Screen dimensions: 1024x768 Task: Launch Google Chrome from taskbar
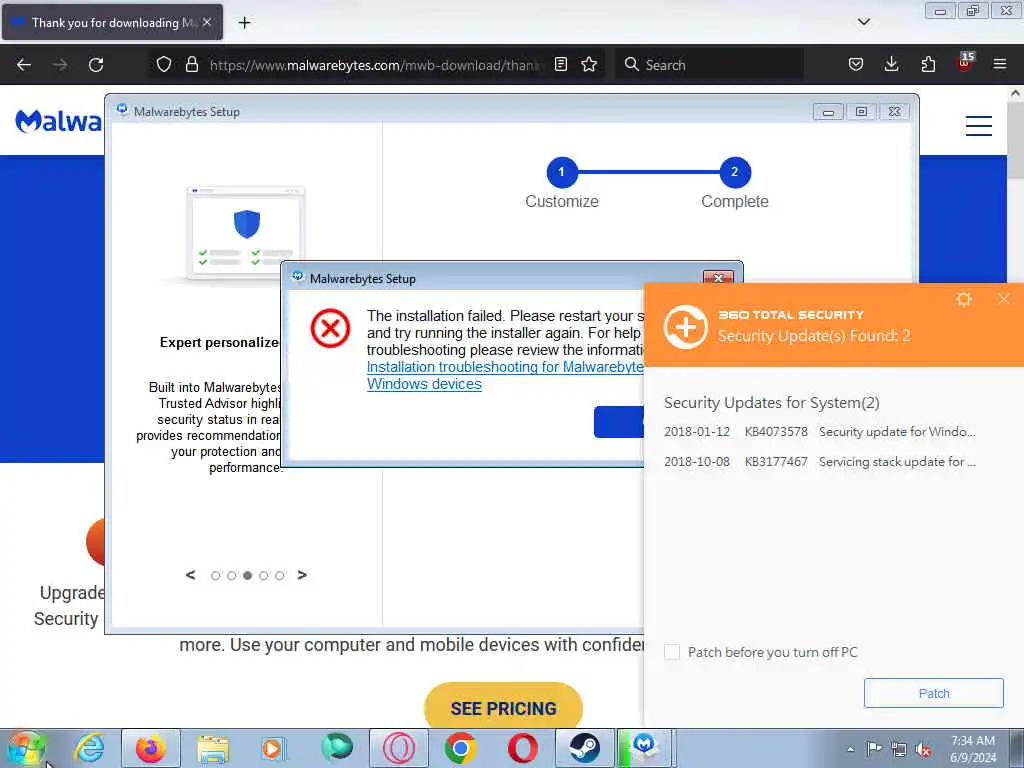point(460,748)
